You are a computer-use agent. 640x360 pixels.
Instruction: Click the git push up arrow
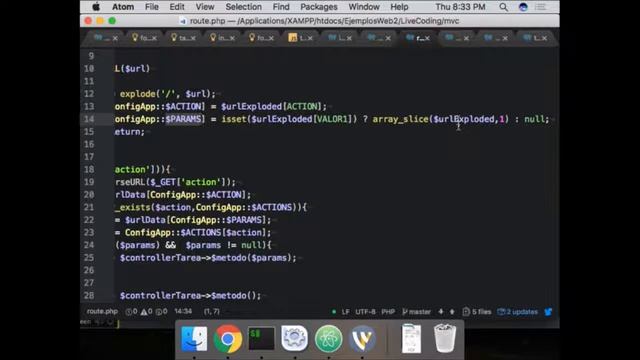coord(452,312)
